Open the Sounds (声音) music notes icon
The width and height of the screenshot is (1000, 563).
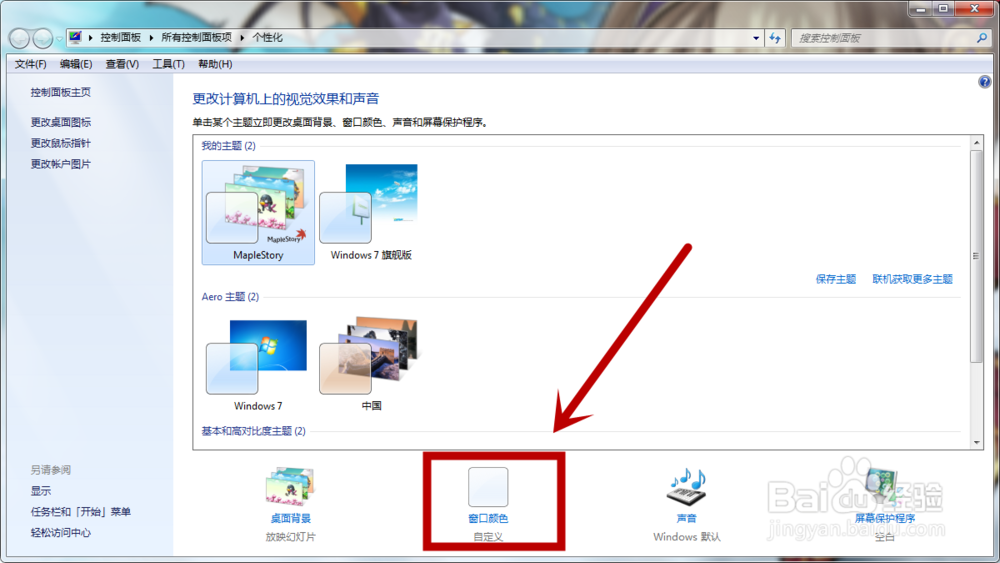[686, 487]
